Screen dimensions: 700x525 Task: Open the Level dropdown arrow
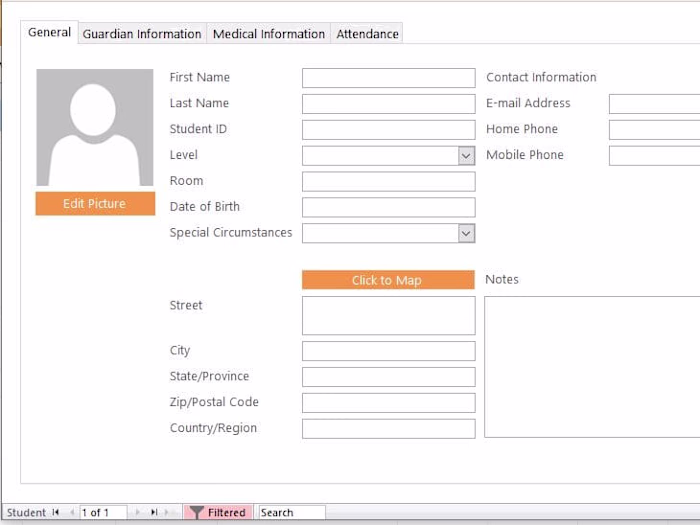pos(466,156)
